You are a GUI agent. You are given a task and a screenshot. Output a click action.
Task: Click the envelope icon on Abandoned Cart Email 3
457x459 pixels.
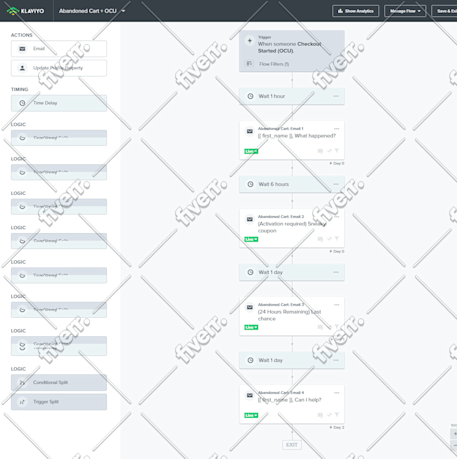pos(250,307)
